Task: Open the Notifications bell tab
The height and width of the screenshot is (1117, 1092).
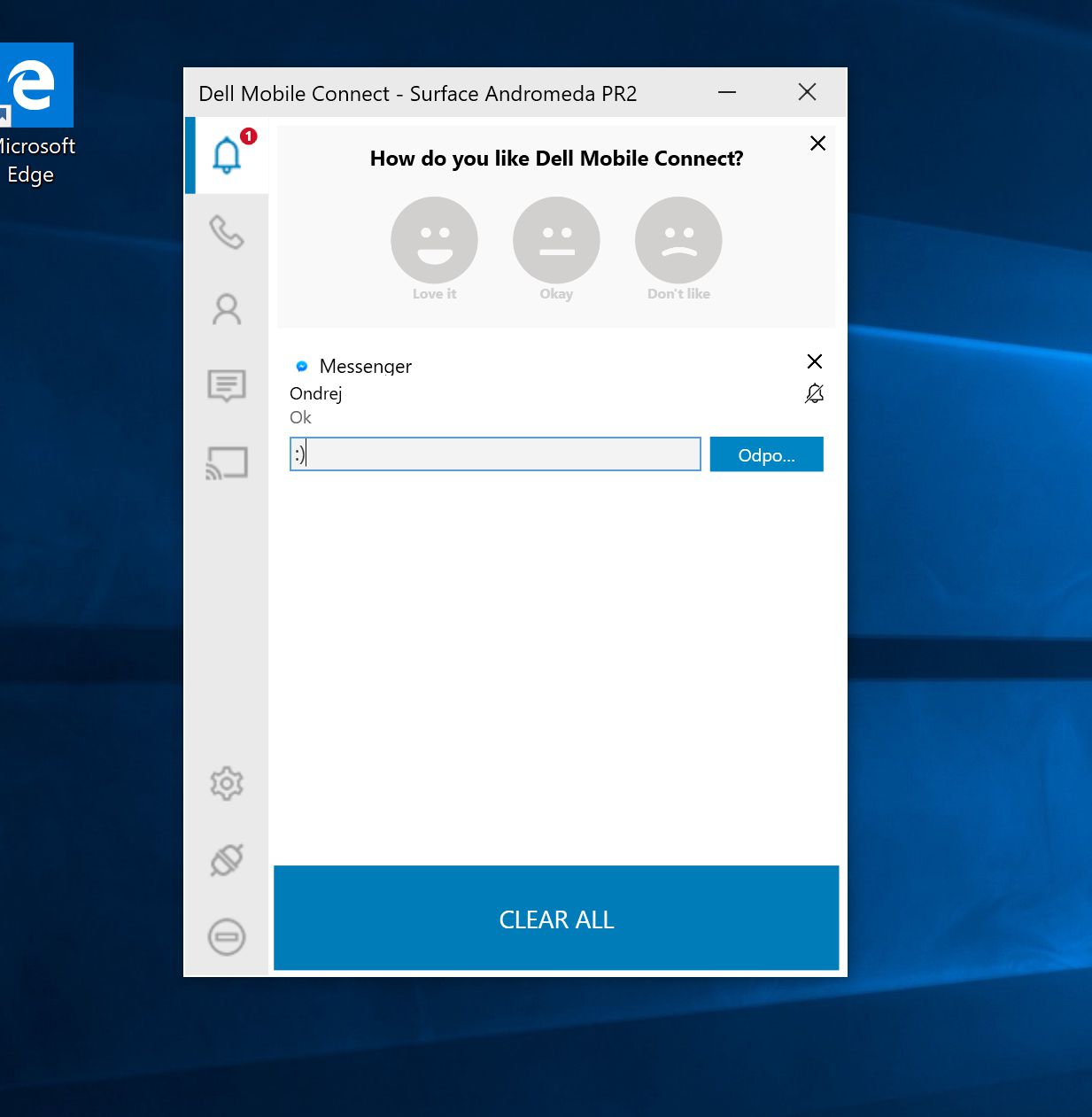Action: pos(227,155)
